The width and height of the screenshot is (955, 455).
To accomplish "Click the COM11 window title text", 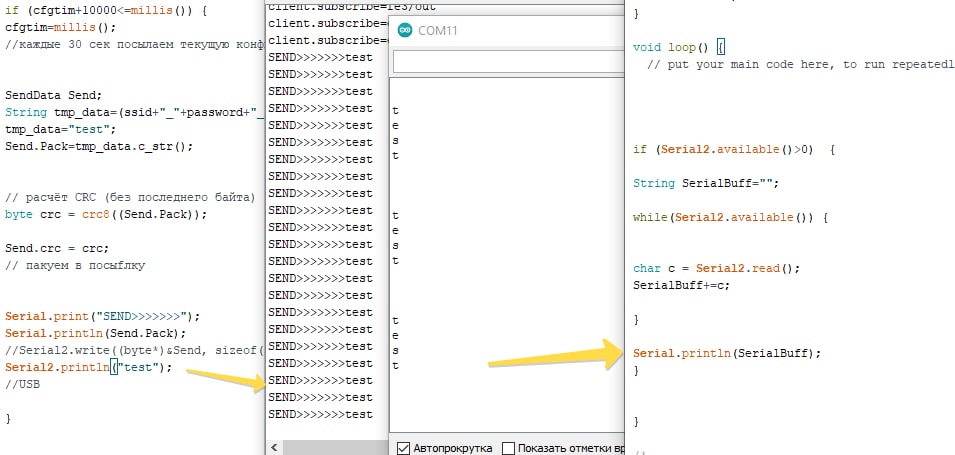I will click(x=437, y=30).
